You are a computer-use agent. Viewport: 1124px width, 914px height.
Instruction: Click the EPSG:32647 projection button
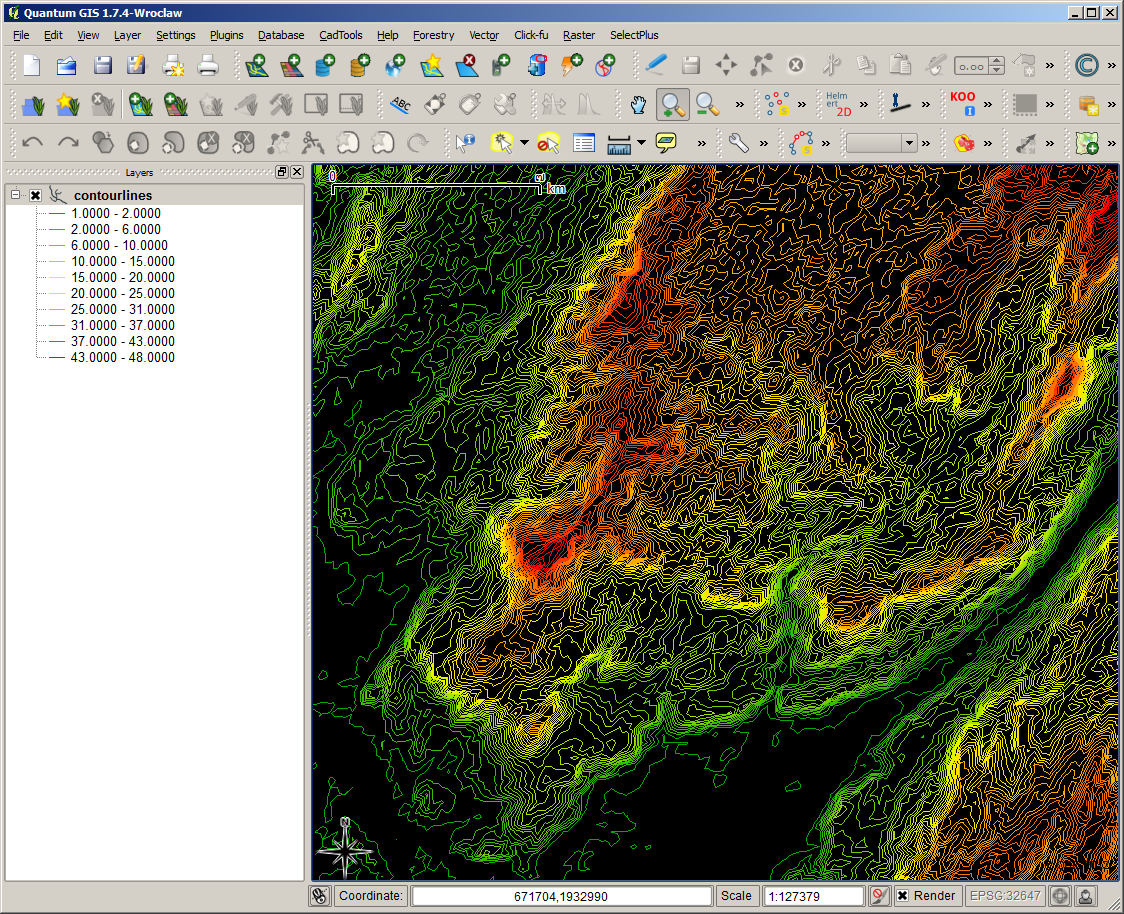coord(1007,895)
